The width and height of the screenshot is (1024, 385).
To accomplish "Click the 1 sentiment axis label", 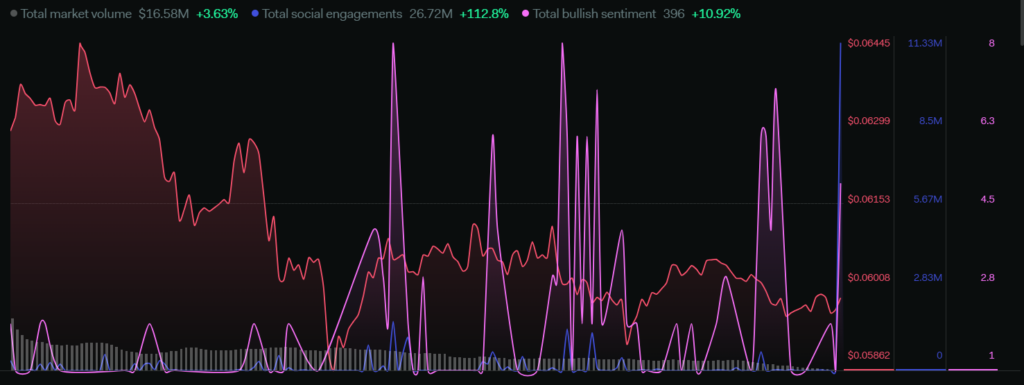I will pyautogui.click(x=991, y=355).
